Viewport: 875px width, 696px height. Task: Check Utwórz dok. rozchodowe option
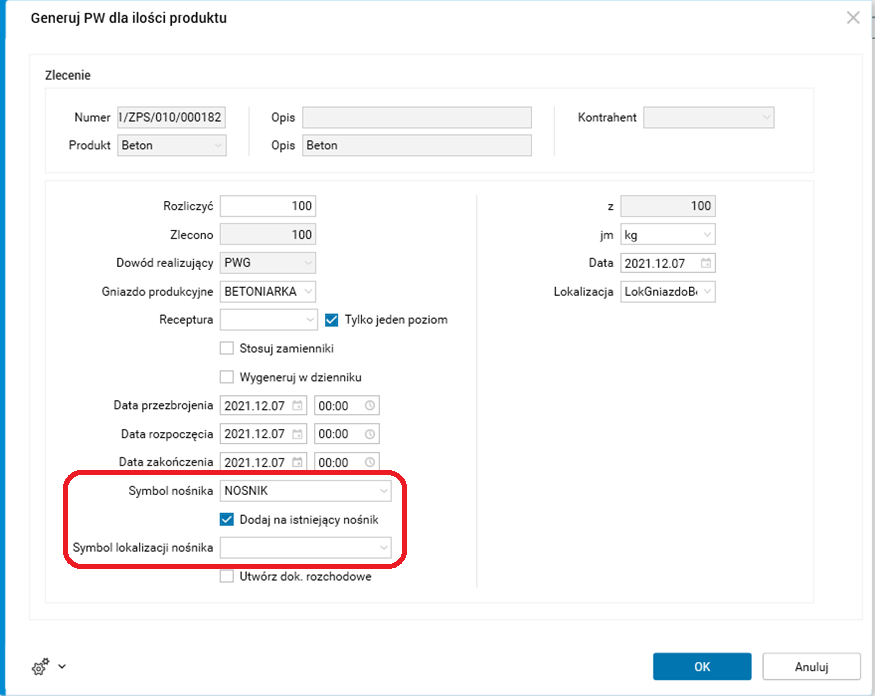pos(227,576)
